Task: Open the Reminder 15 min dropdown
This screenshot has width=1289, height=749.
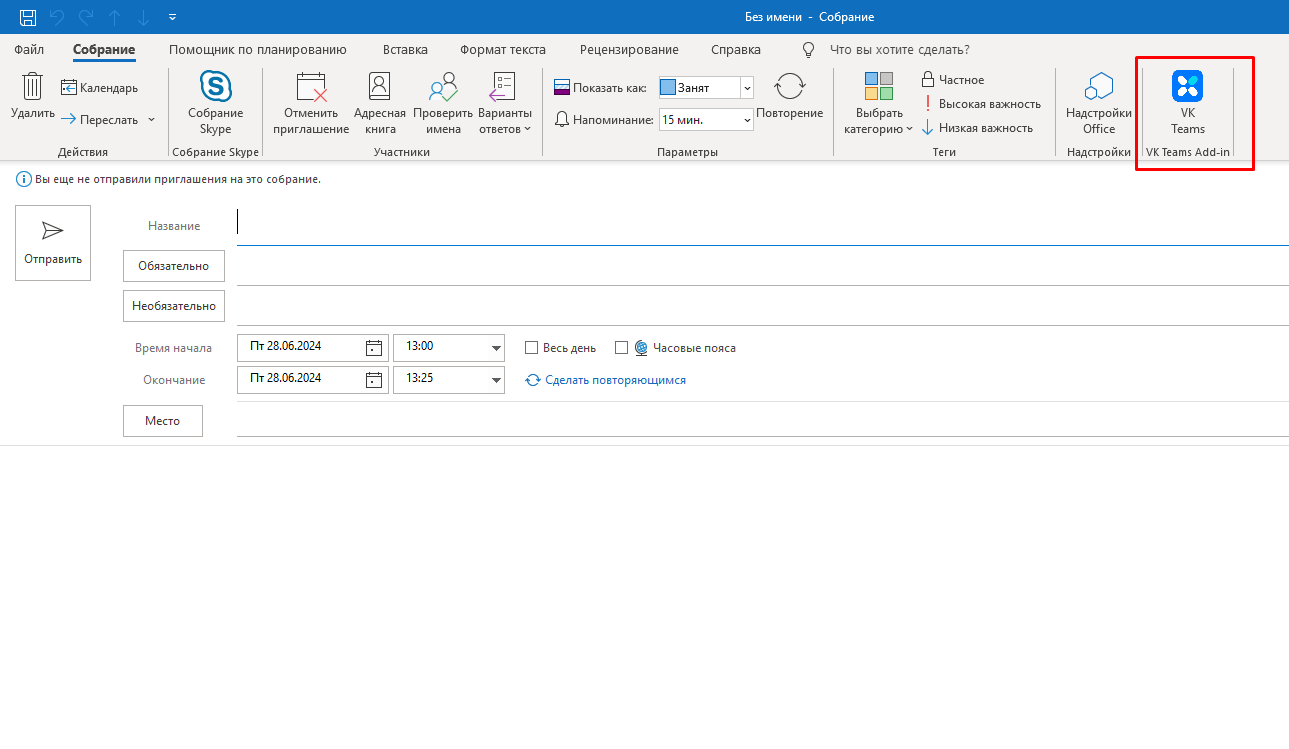Action: 746,120
